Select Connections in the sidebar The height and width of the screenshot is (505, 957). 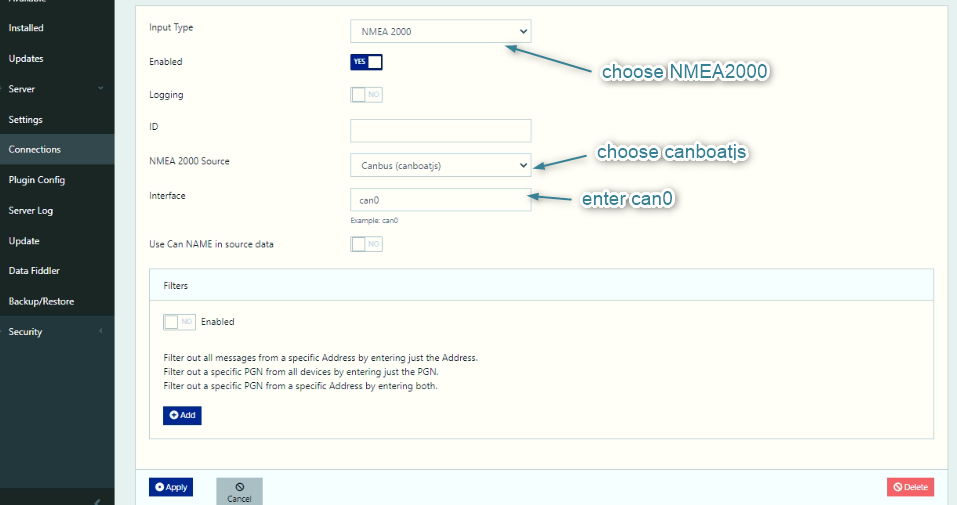[x=57, y=150]
